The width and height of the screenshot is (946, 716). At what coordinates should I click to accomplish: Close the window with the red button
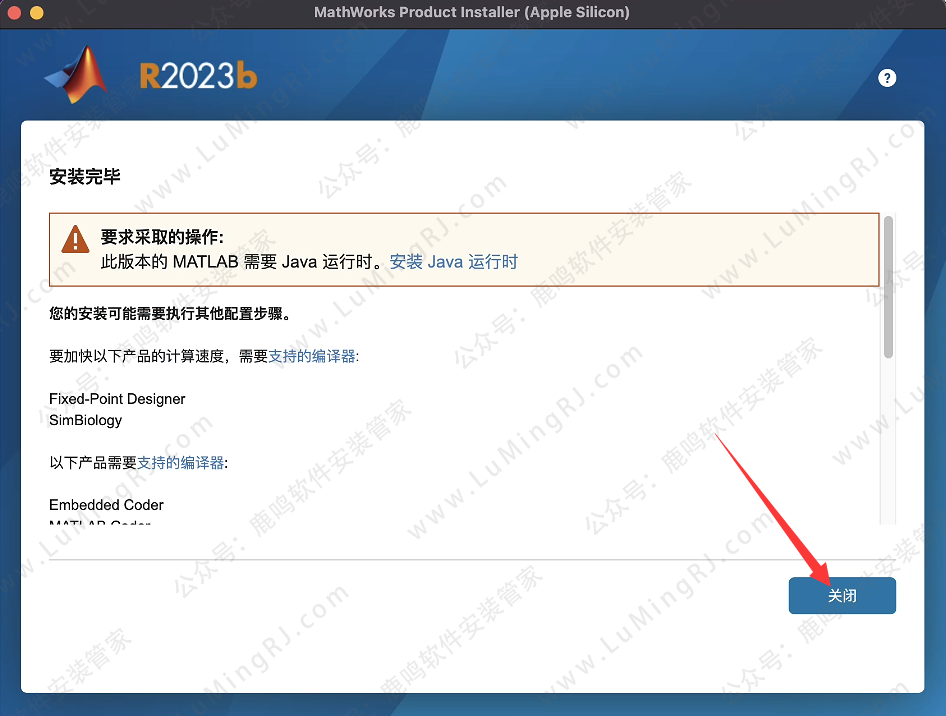tap(15, 13)
